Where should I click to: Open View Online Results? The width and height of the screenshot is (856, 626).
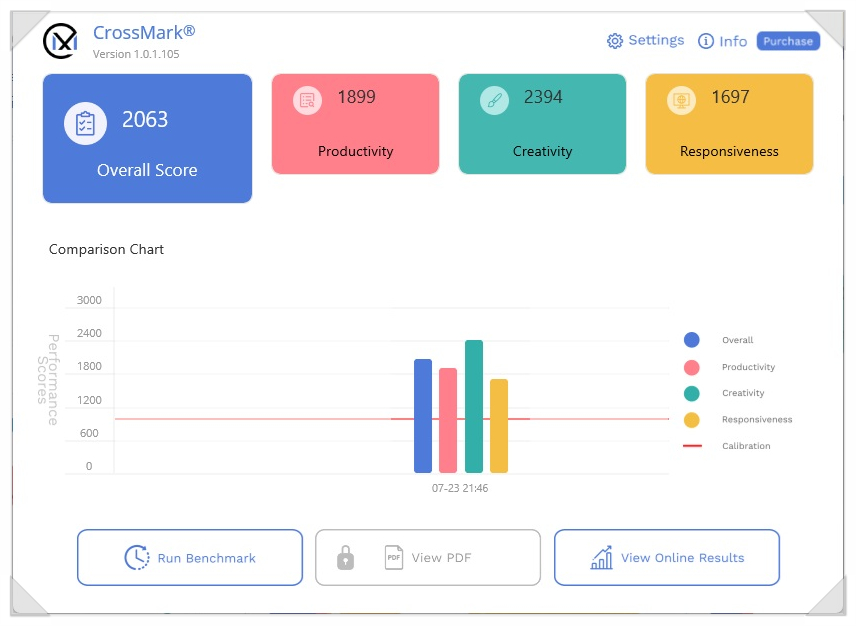[667, 557]
